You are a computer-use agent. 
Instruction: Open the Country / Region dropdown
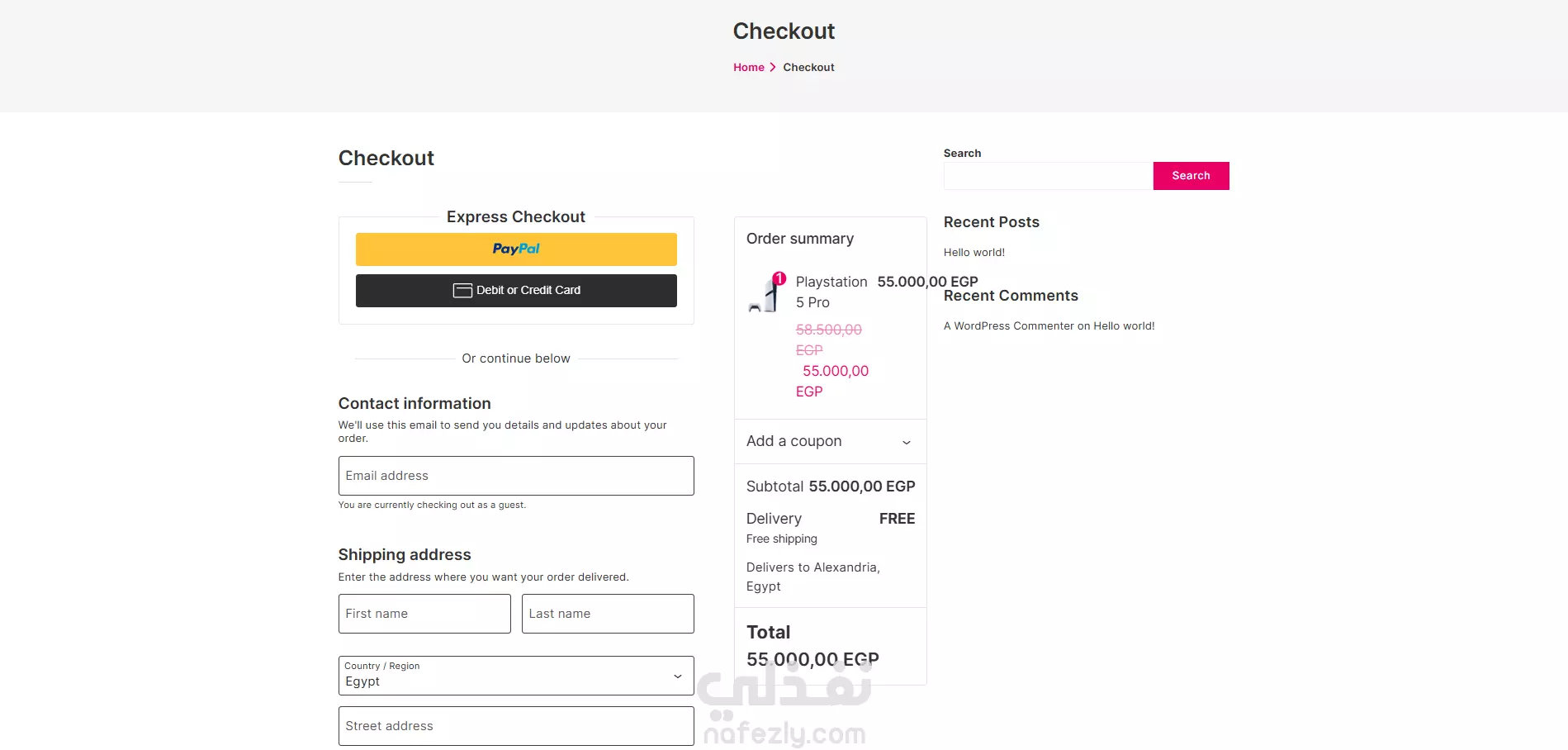pos(516,676)
